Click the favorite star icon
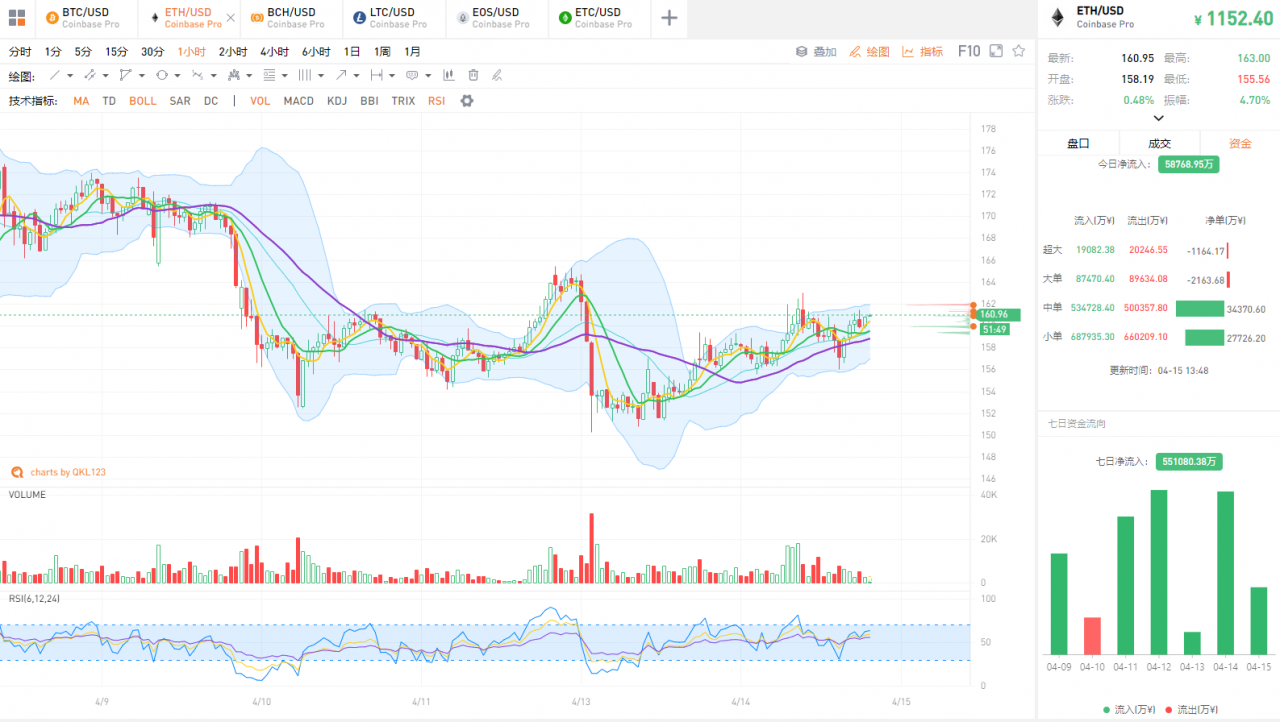Image resolution: width=1280 pixels, height=722 pixels. (x=1019, y=51)
